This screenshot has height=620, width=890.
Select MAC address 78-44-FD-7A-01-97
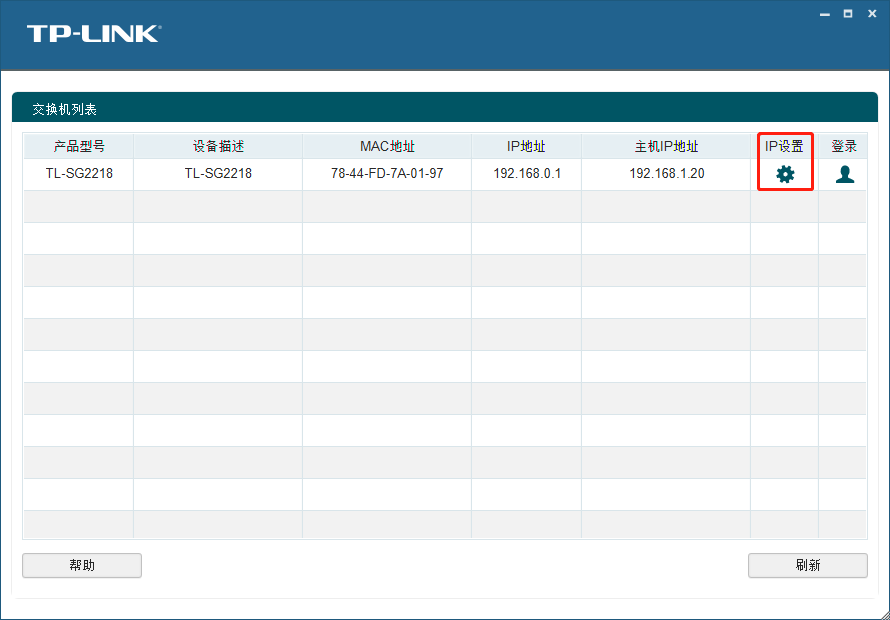click(x=387, y=174)
